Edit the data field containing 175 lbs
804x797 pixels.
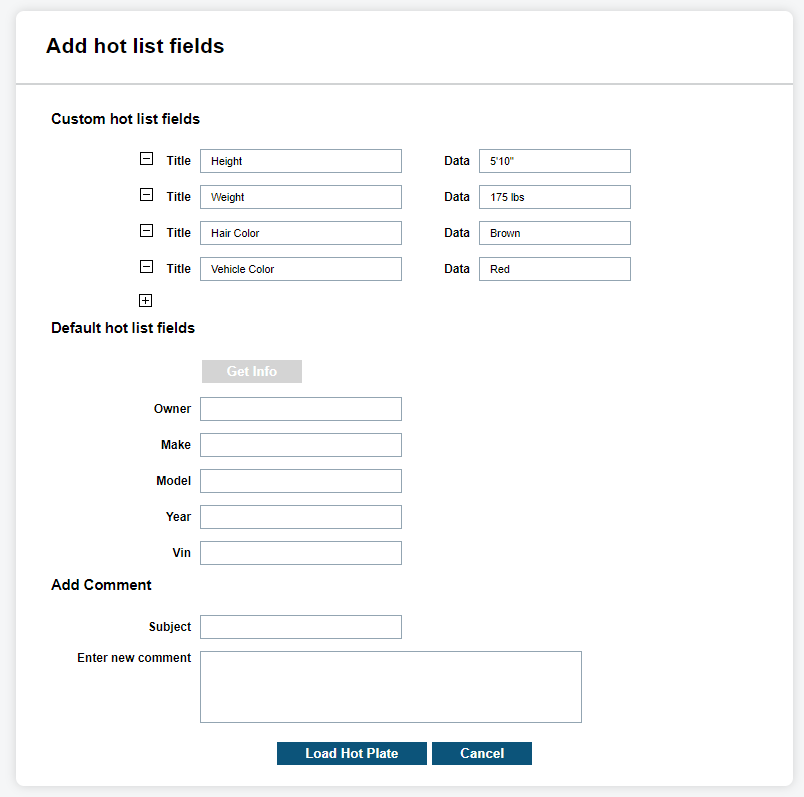(554, 197)
